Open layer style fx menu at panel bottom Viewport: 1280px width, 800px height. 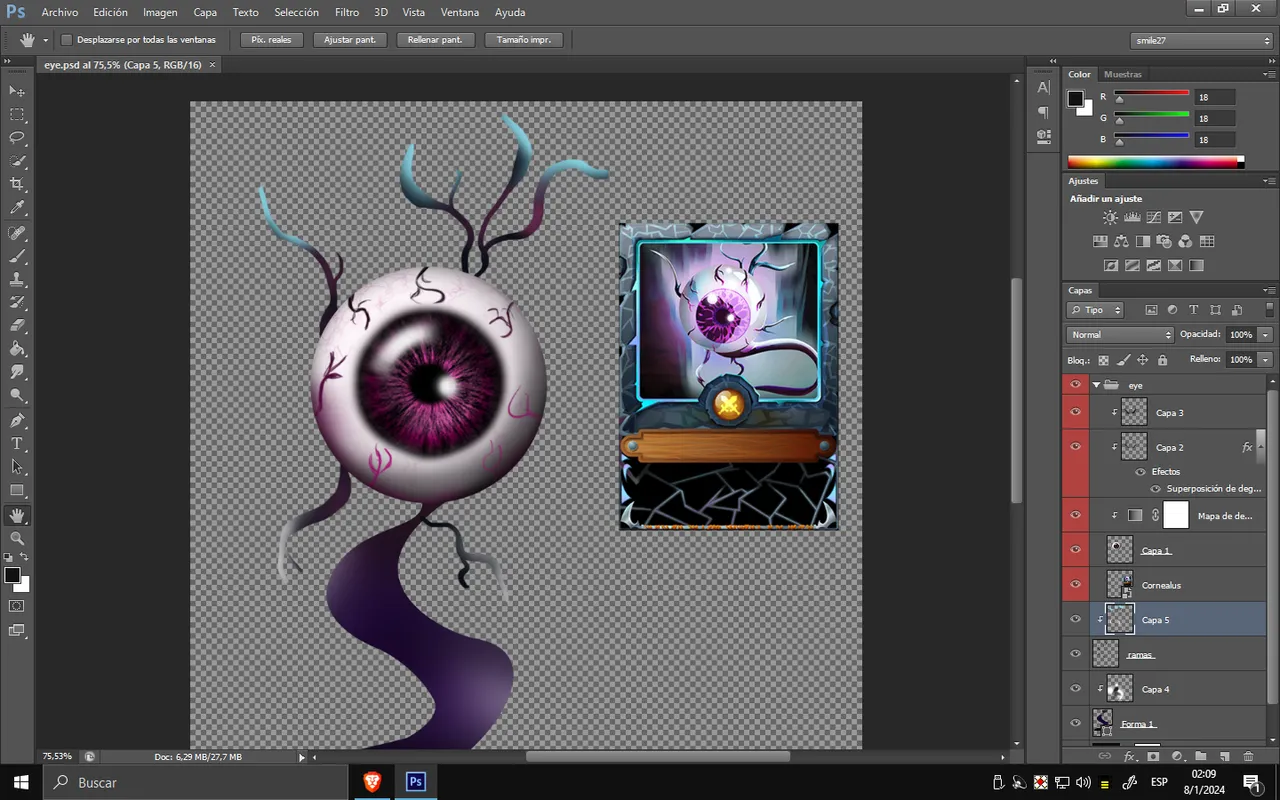pyautogui.click(x=1129, y=757)
